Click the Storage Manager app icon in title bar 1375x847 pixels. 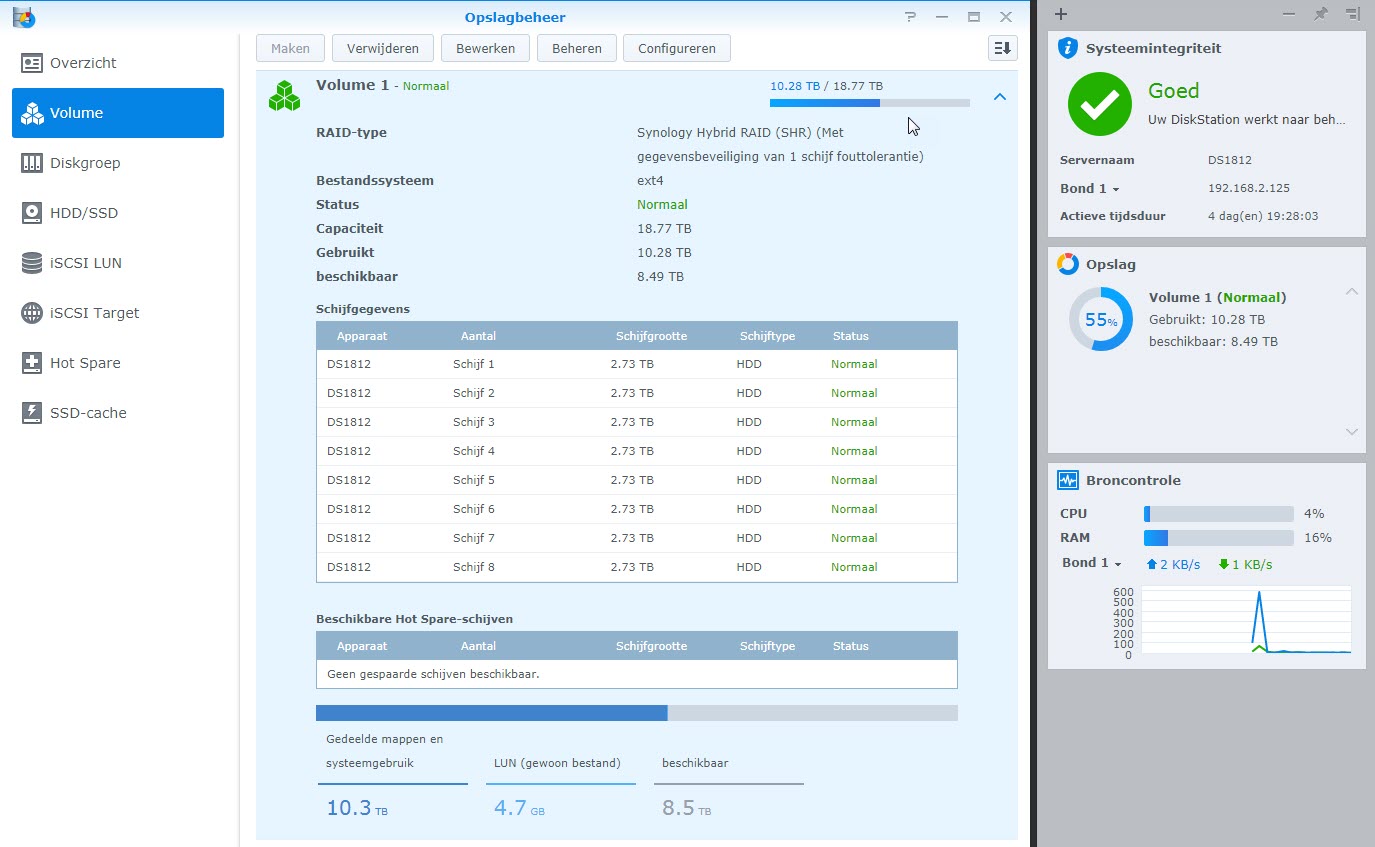[23, 16]
